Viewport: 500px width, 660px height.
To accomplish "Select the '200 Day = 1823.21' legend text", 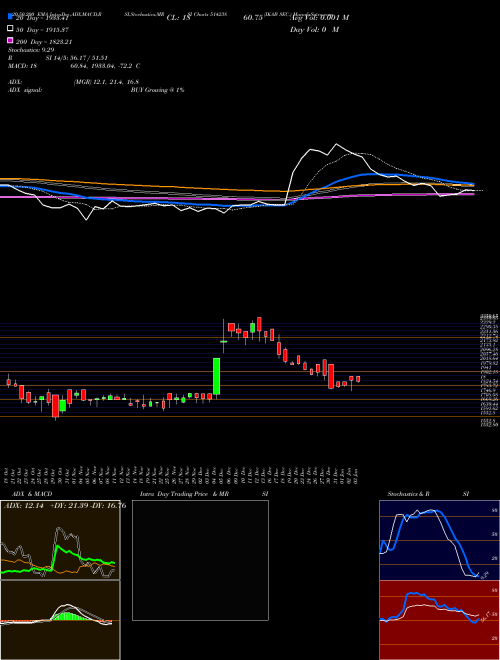I will [44, 42].
